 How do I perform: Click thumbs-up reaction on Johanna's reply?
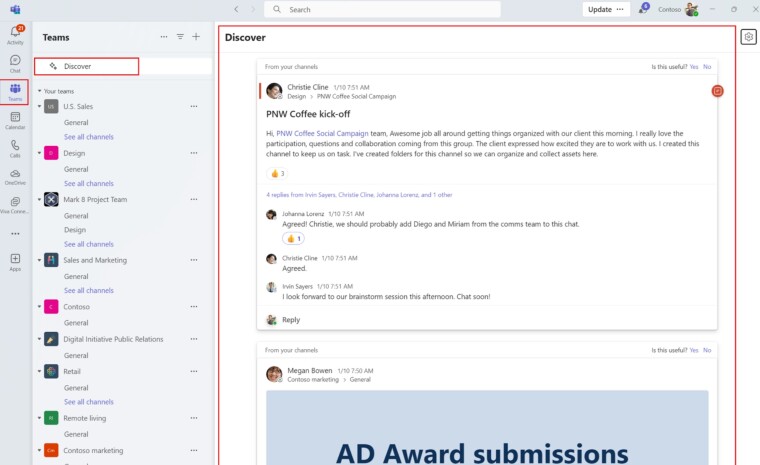[x=293, y=239]
